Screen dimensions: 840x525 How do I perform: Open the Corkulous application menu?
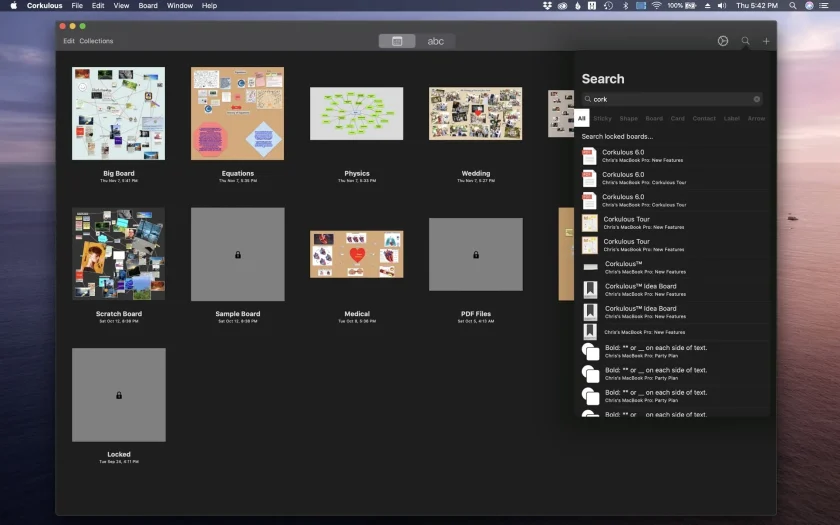[x=44, y=5]
